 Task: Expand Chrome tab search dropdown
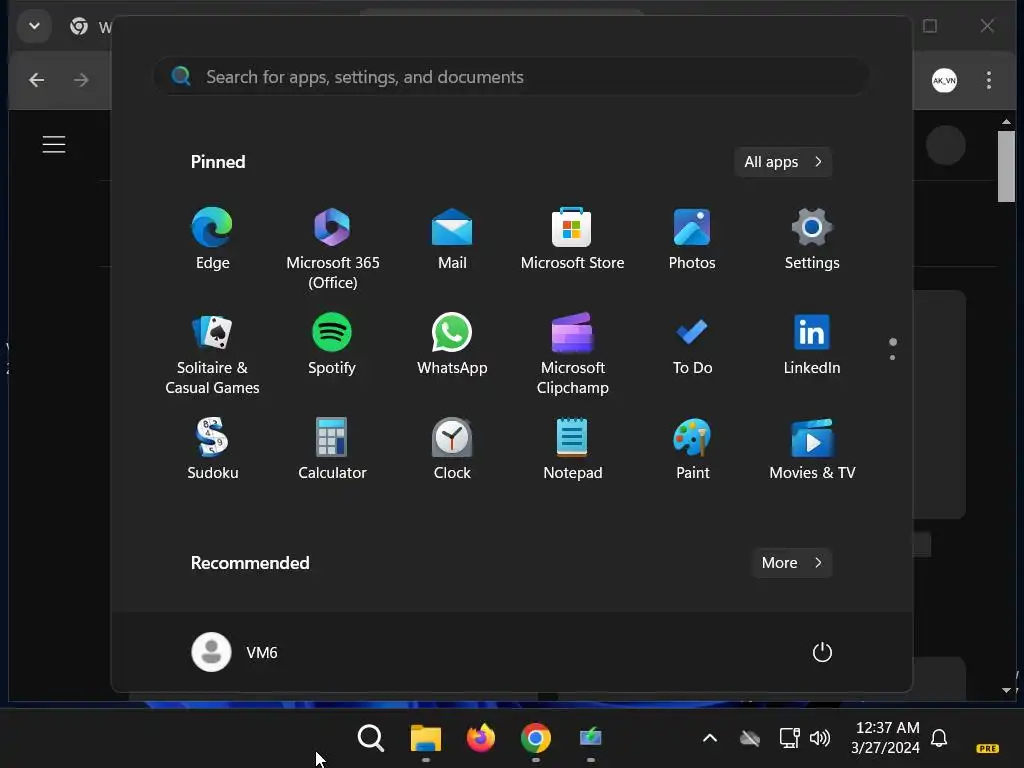34,26
